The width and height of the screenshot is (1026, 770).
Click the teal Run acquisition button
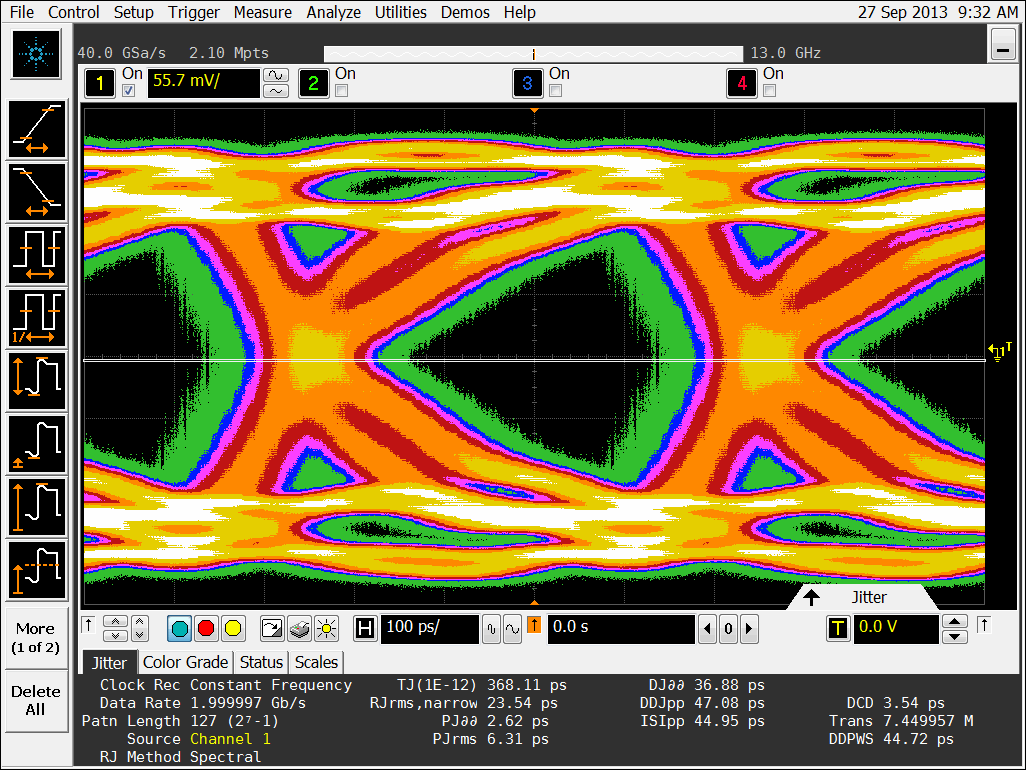click(179, 629)
